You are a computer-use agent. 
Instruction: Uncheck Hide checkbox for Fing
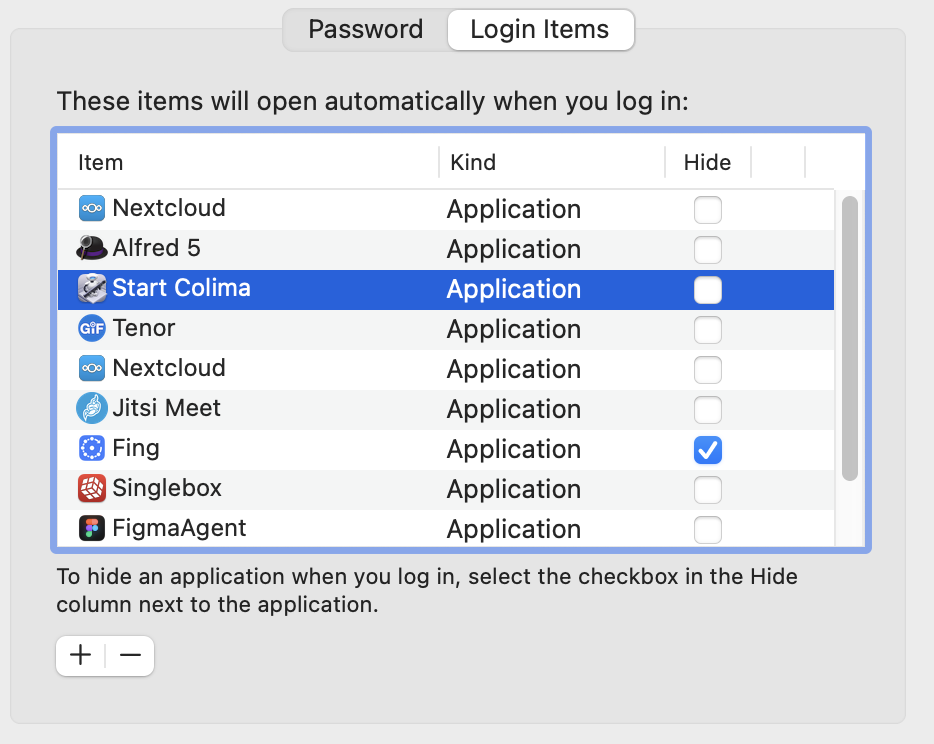[x=708, y=450]
